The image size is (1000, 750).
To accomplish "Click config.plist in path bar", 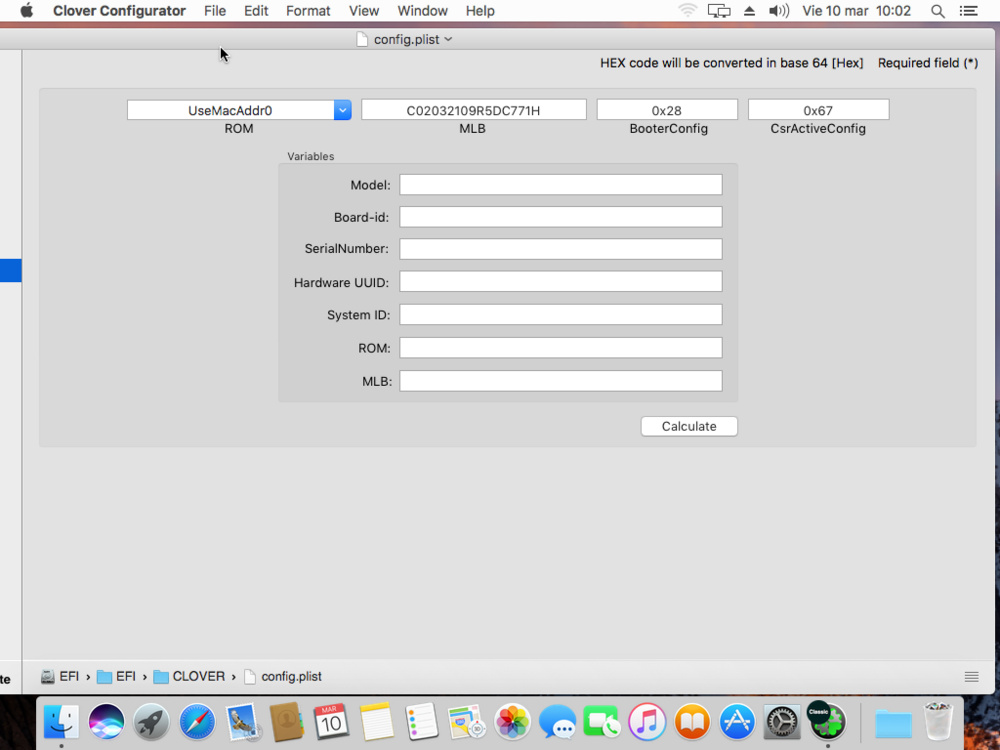I will pyautogui.click(x=283, y=676).
